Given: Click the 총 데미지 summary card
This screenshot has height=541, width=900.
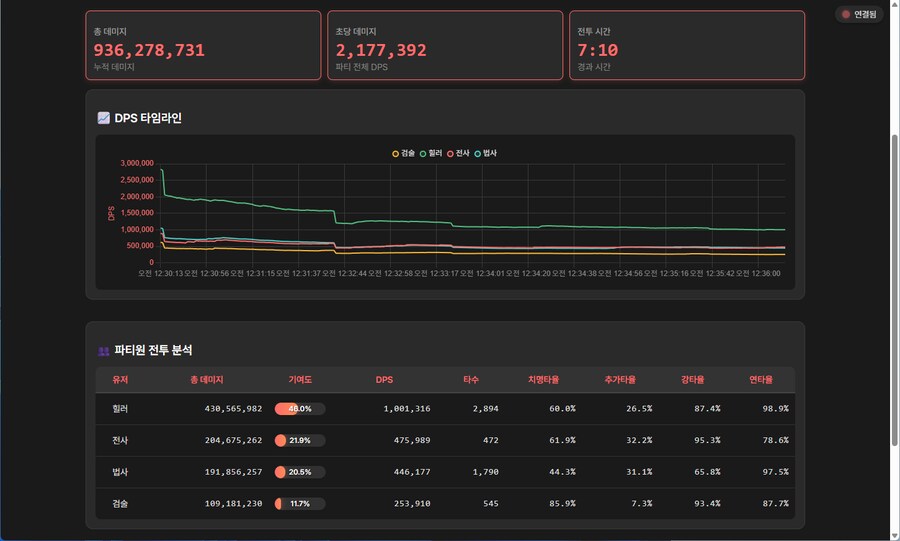Looking at the screenshot, I should [x=203, y=45].
